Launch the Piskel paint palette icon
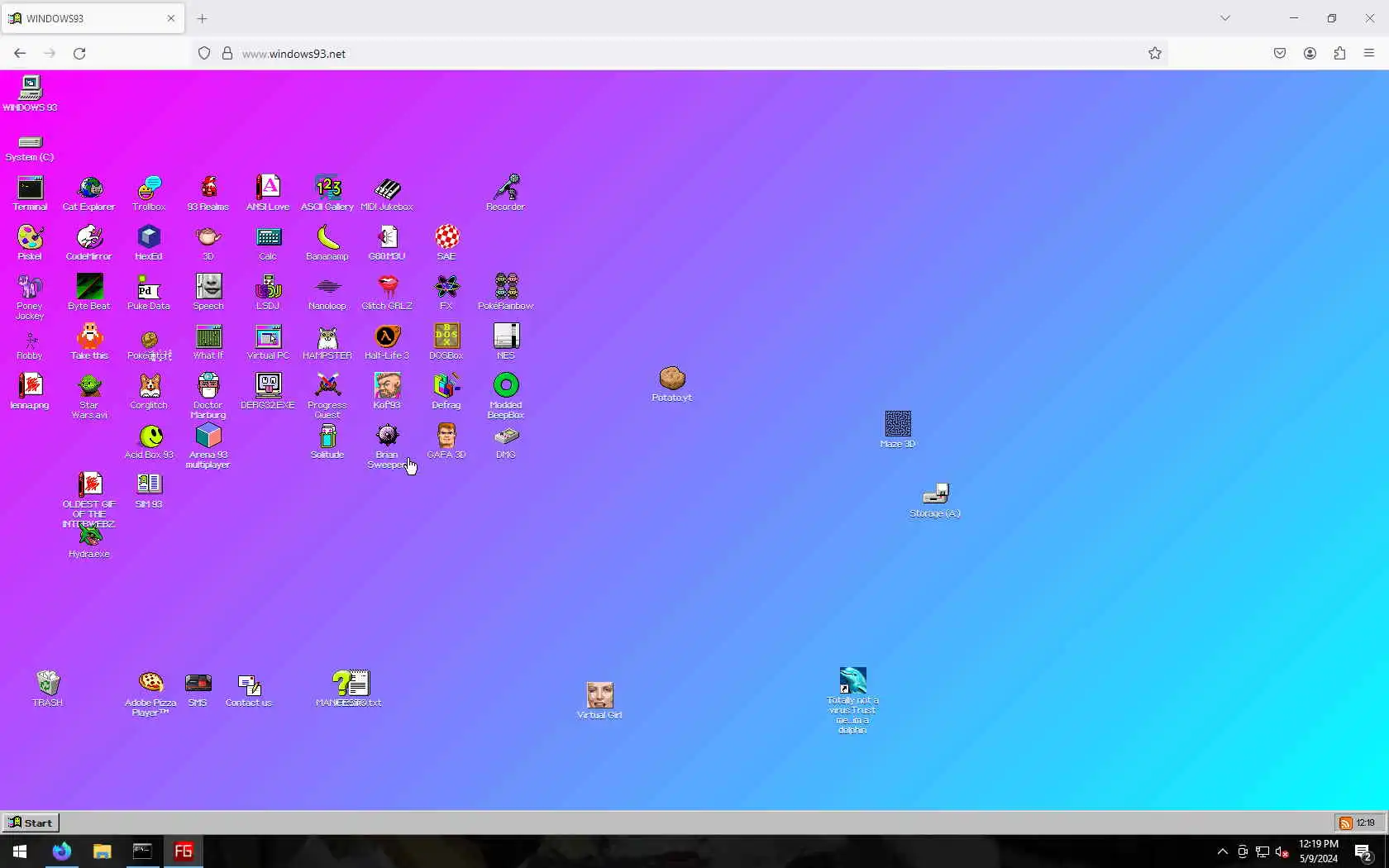 click(x=30, y=243)
